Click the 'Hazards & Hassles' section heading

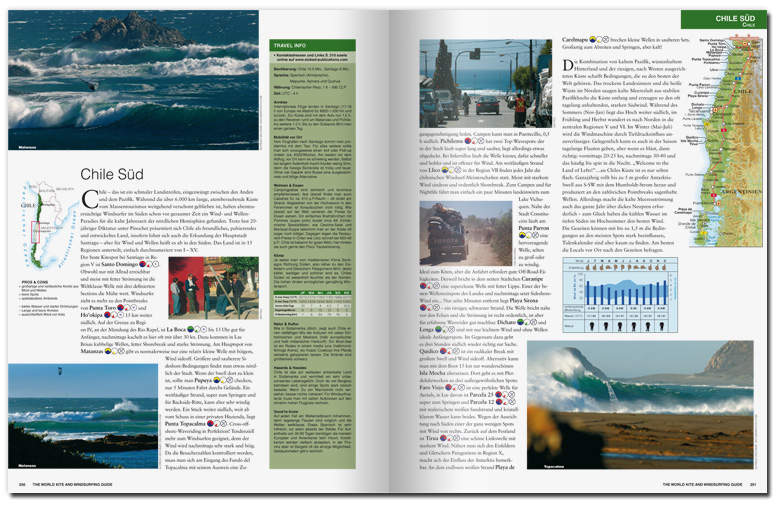[290, 368]
